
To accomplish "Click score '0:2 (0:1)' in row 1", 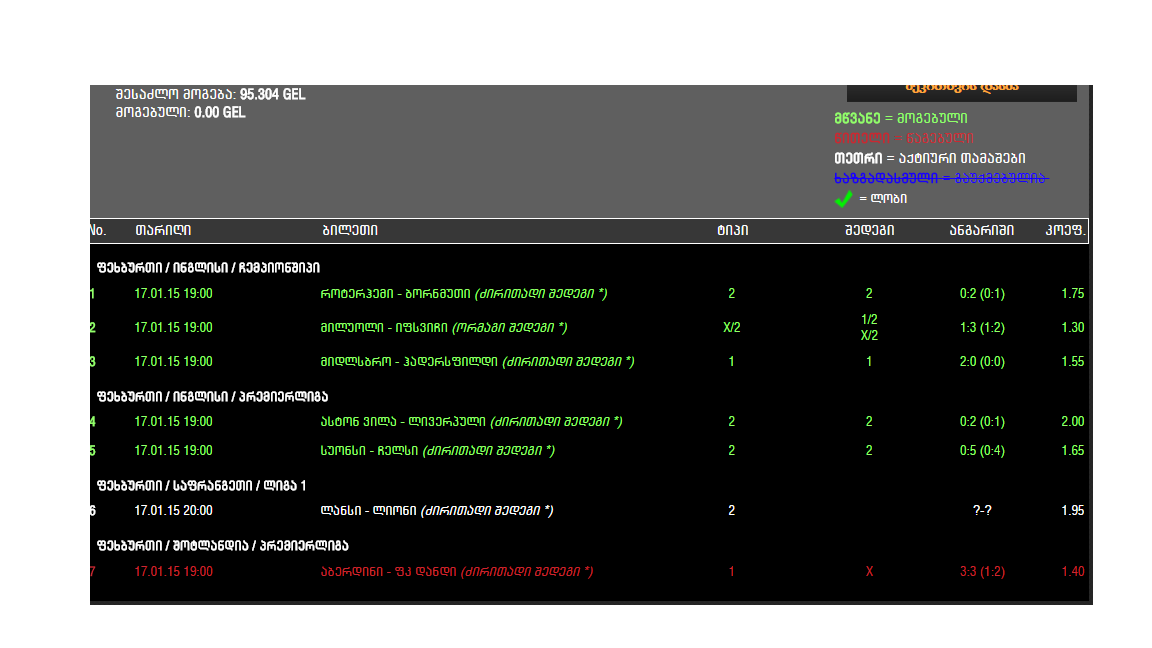I will [x=982, y=293].
